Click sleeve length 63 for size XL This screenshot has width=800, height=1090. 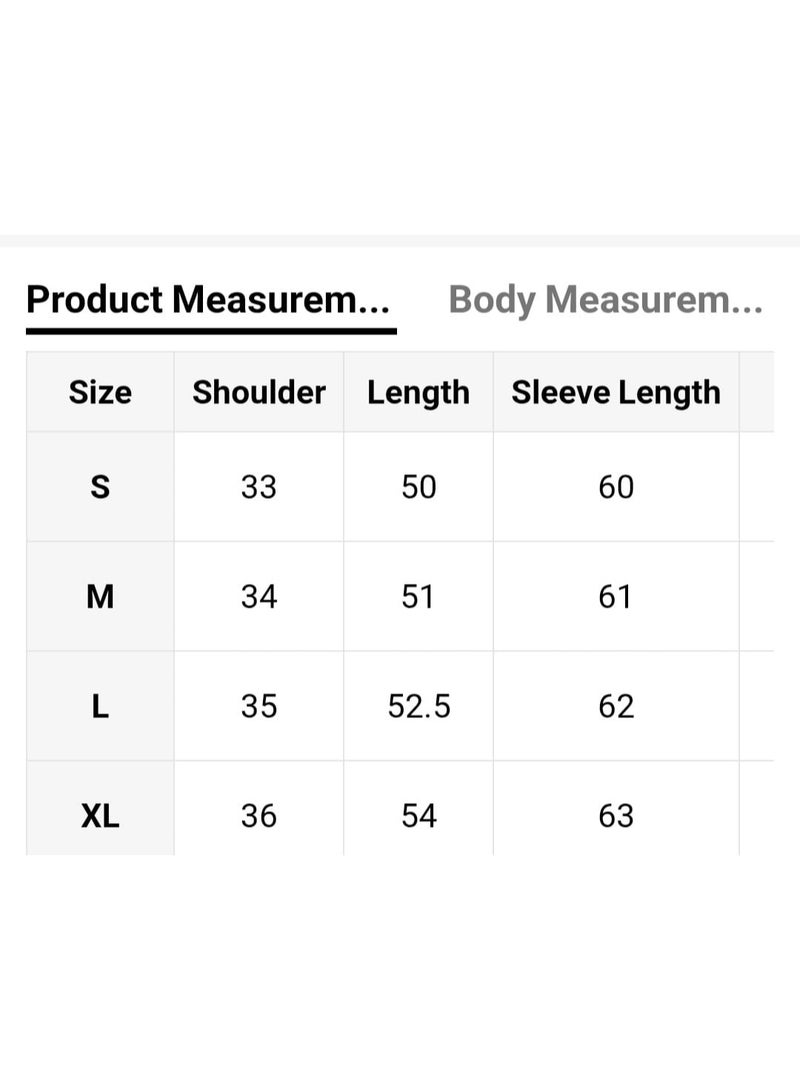tap(616, 816)
